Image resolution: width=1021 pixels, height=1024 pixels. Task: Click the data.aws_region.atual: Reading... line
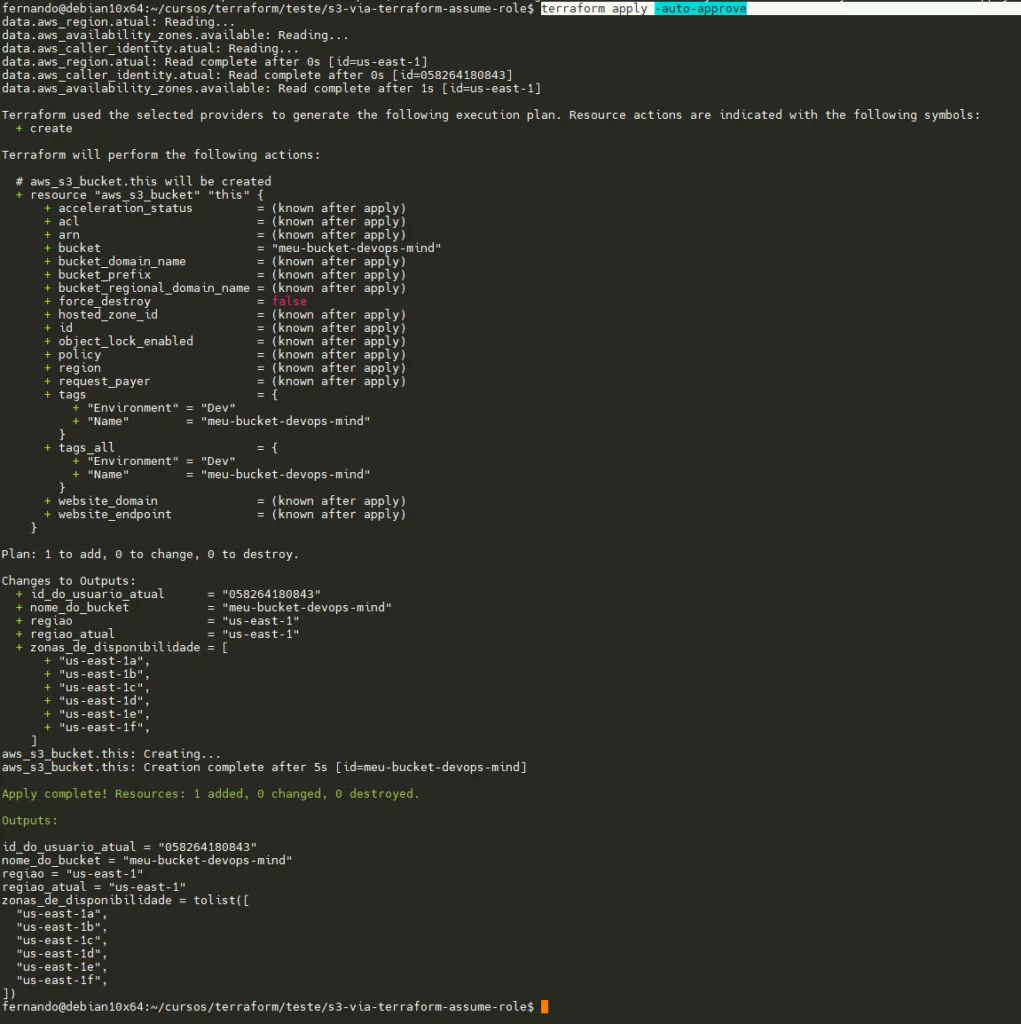click(118, 21)
